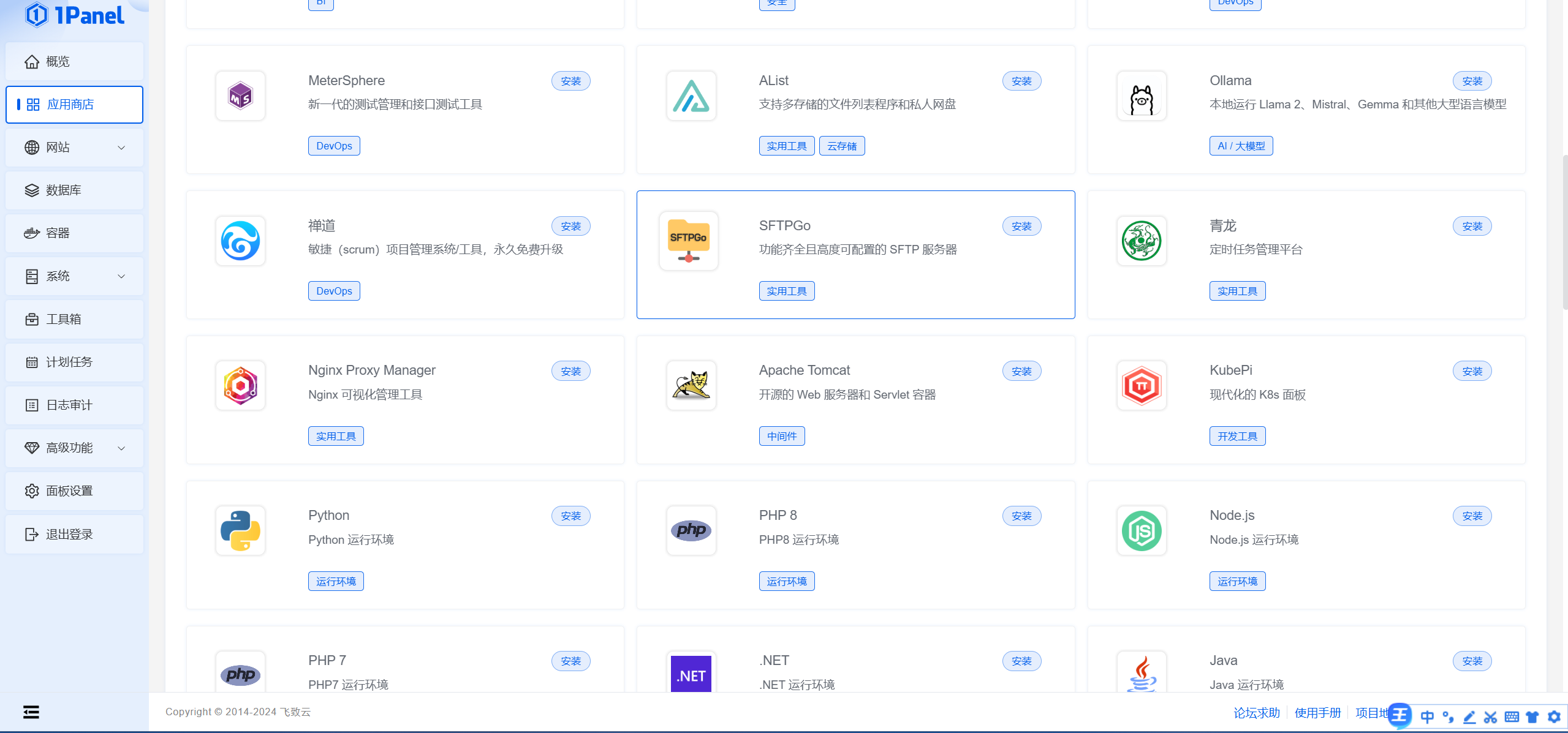Open the PHP 8 logo icon
Screen dimensions: 1568x733
coord(691,531)
